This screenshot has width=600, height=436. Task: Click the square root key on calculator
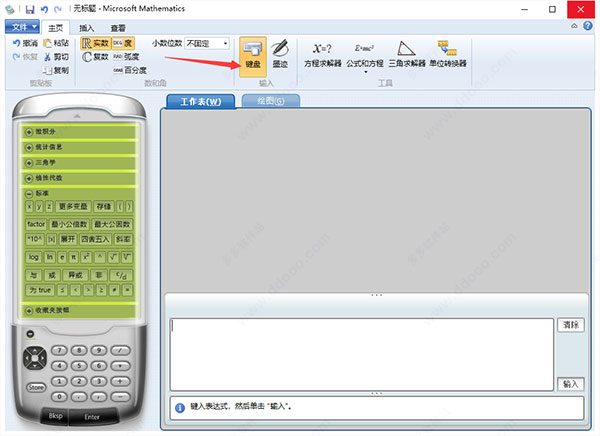click(x=114, y=257)
